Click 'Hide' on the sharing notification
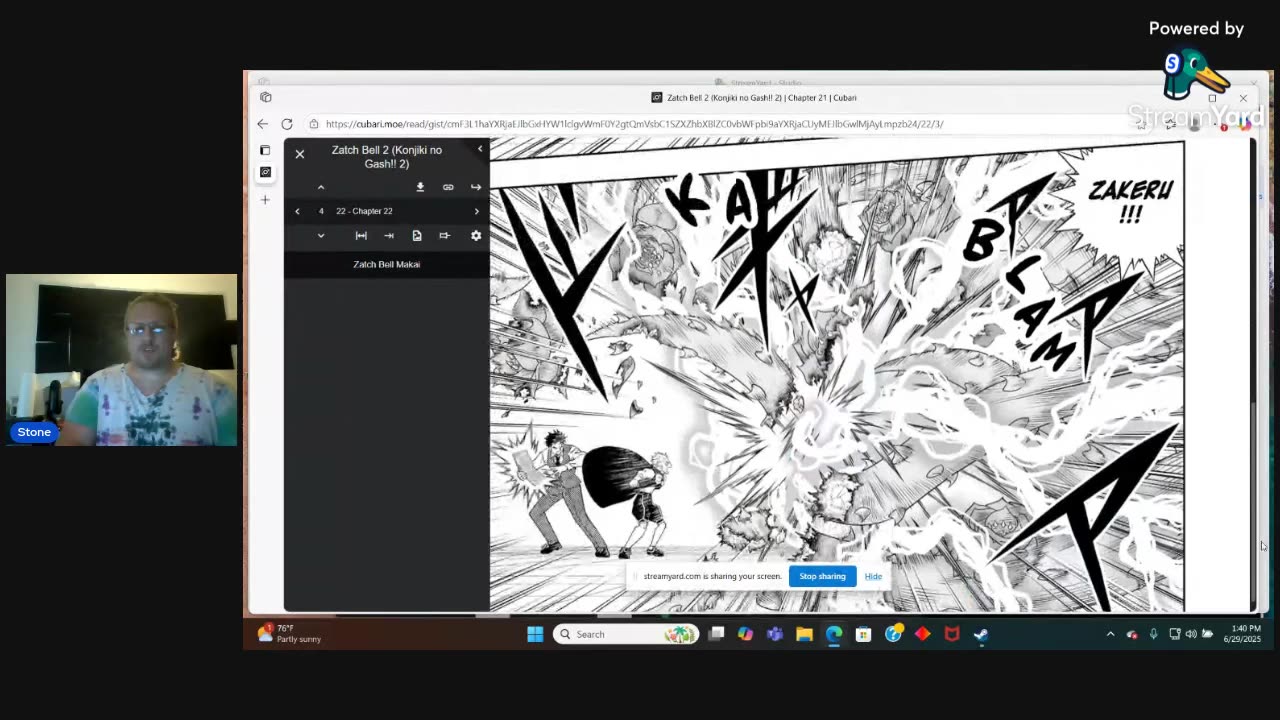The height and width of the screenshot is (720, 1280). [x=873, y=576]
